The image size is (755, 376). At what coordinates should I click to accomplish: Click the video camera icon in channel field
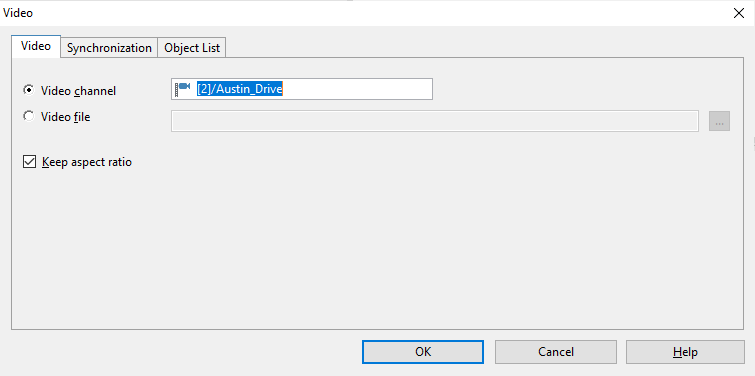pos(182,89)
